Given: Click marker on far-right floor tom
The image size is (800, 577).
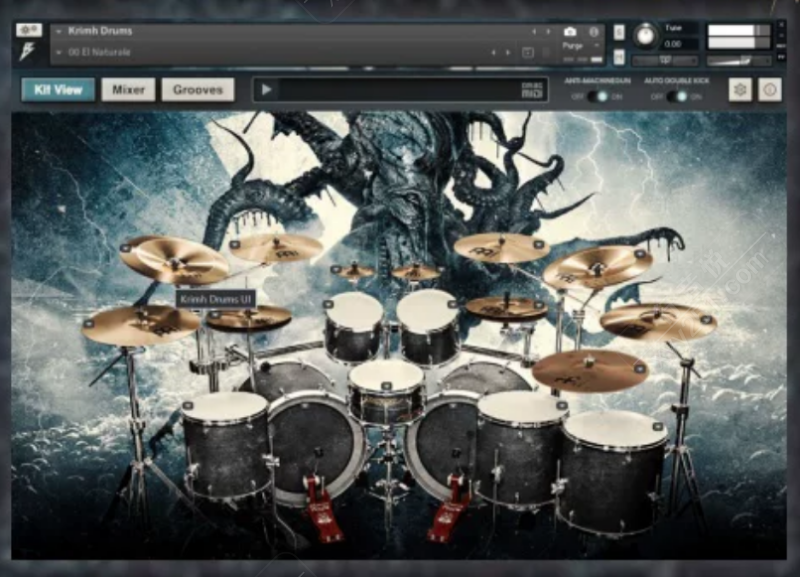Looking at the screenshot, I should 657,427.
